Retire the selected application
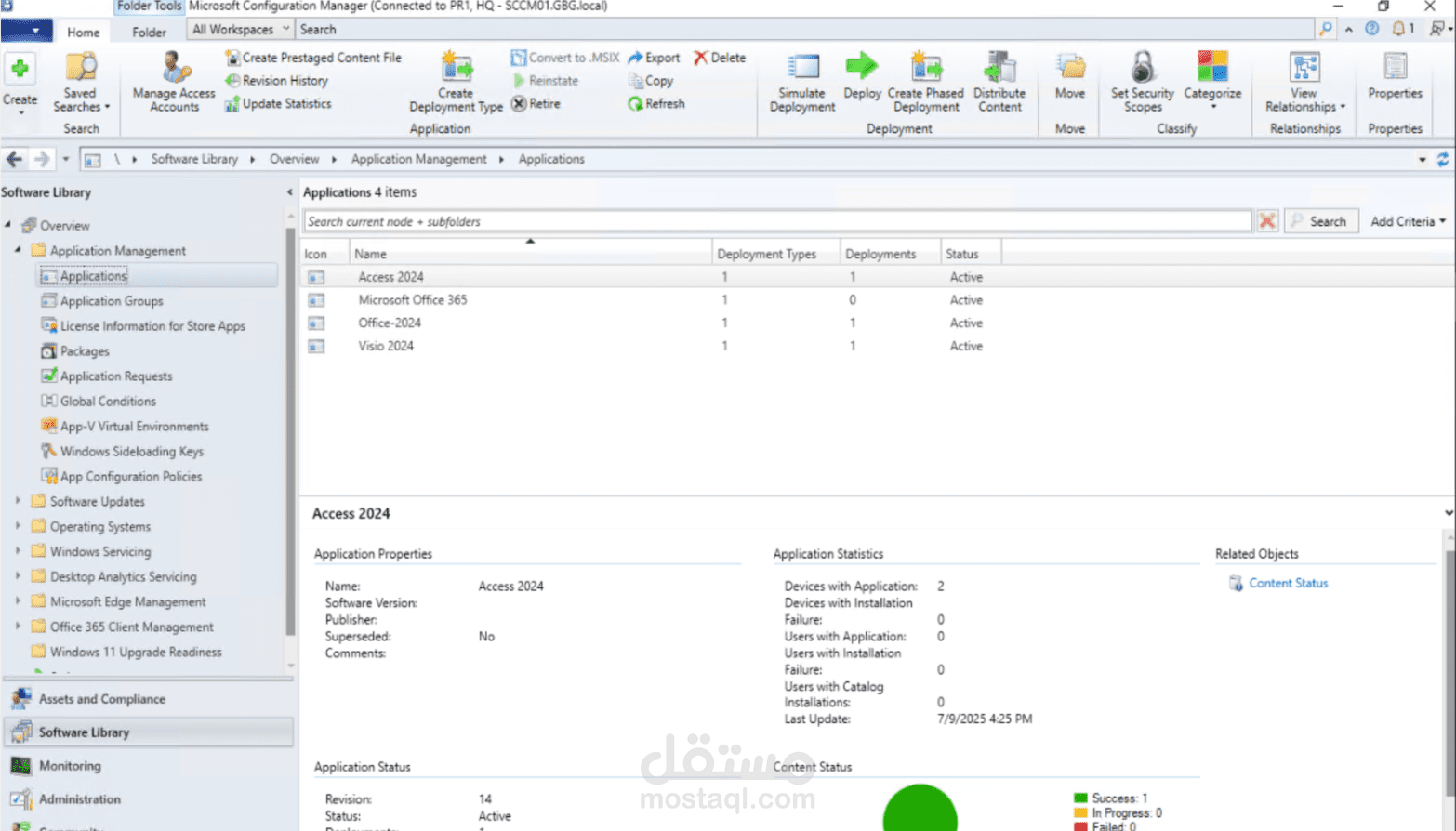This screenshot has height=831, width=1456. click(536, 104)
